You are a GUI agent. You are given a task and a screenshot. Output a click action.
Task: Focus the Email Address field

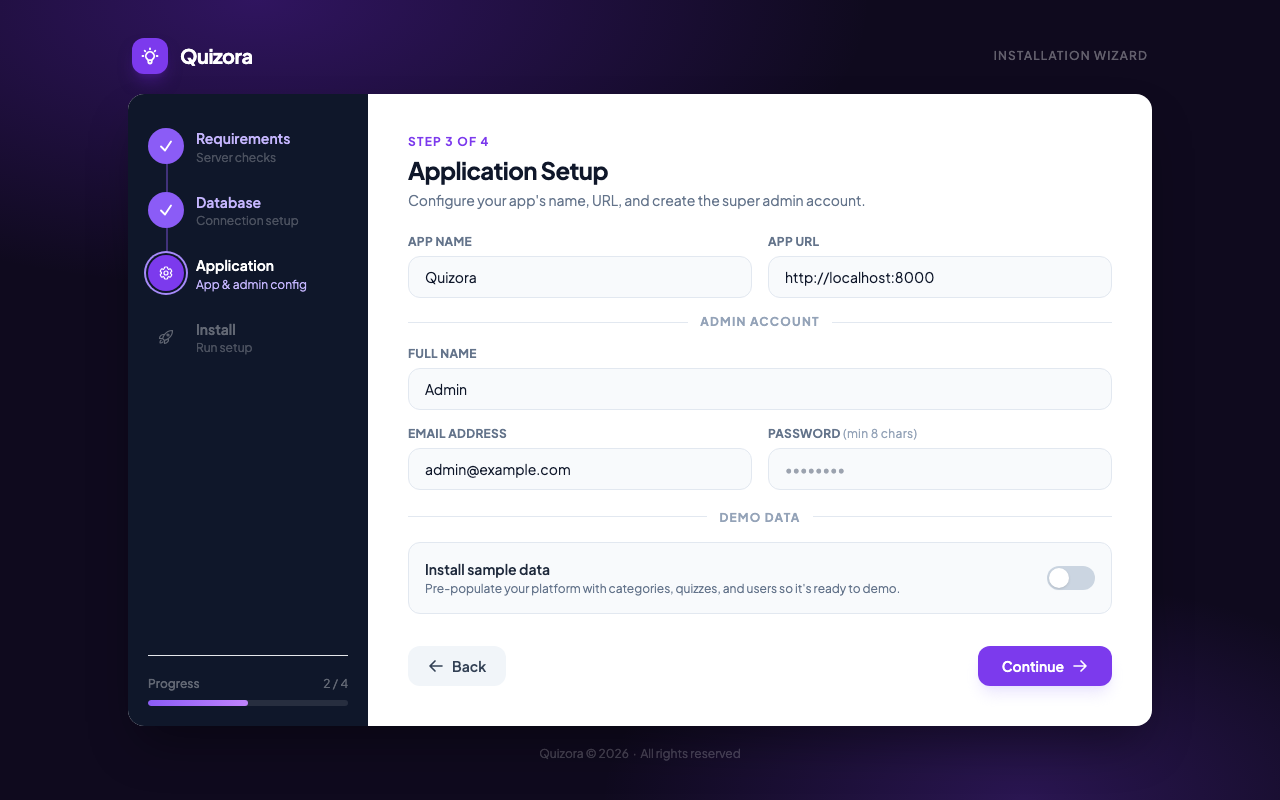(x=580, y=469)
